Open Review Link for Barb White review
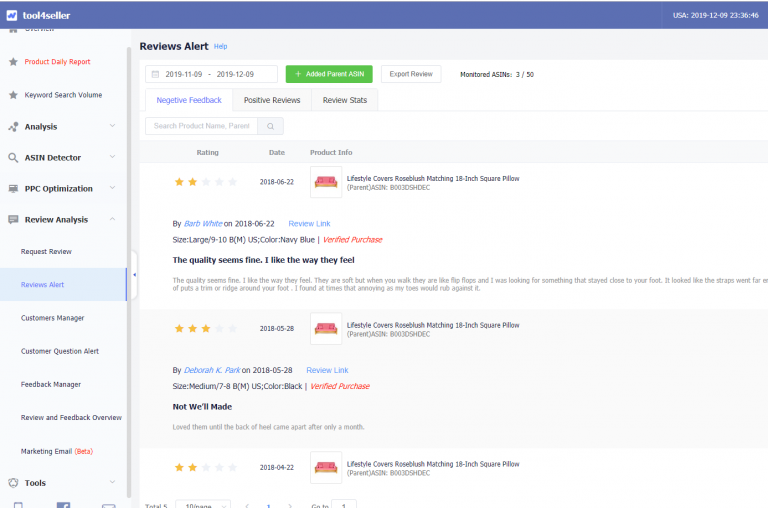This screenshot has height=508, width=768. point(310,224)
